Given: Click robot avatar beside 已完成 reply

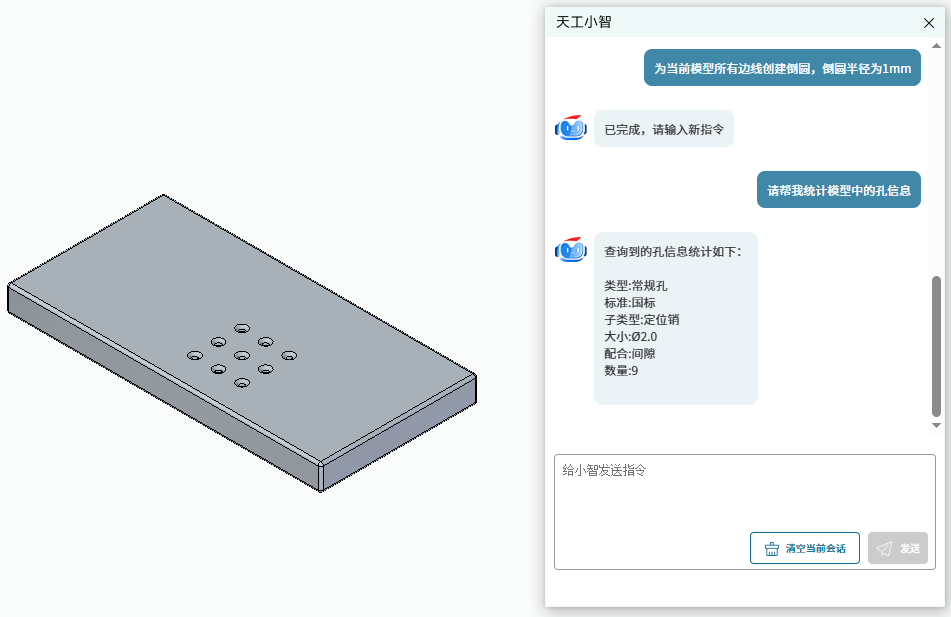Looking at the screenshot, I should (571, 128).
